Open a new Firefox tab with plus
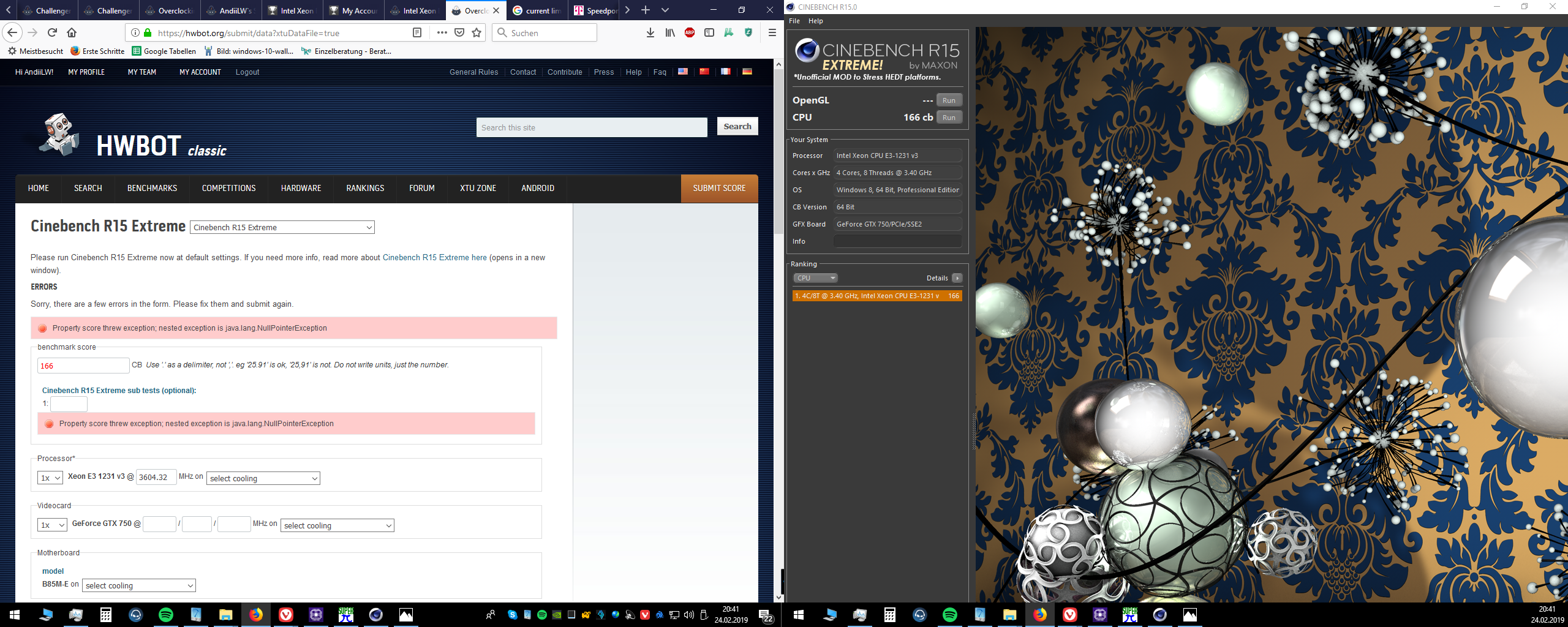 pyautogui.click(x=646, y=10)
